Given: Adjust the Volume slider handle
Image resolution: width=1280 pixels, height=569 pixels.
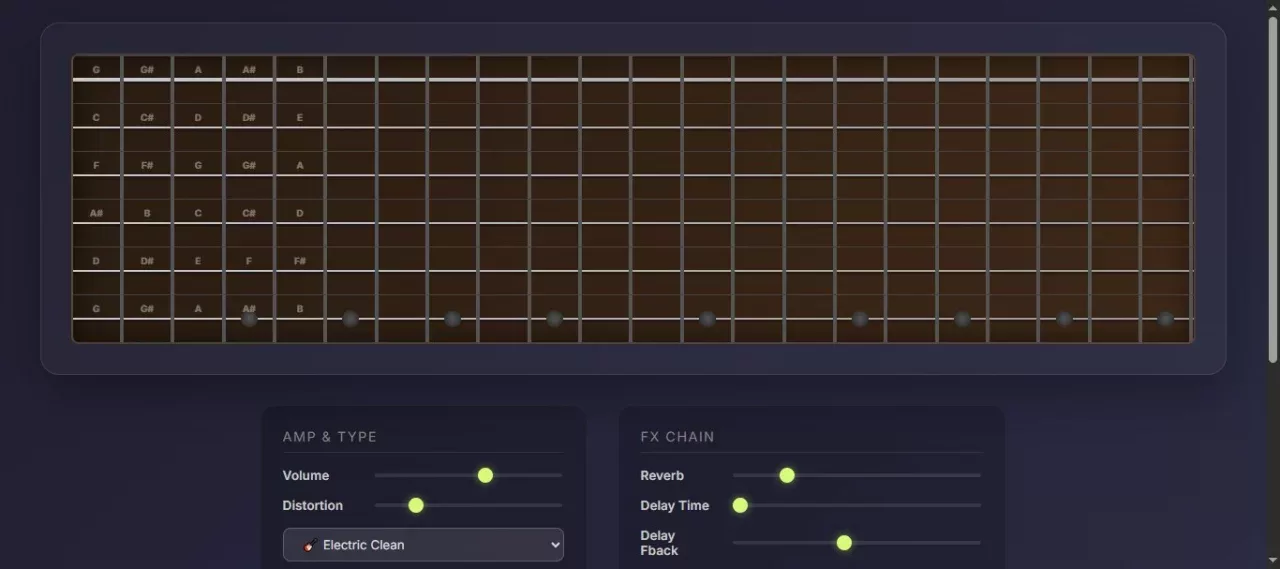Looking at the screenshot, I should click(485, 475).
